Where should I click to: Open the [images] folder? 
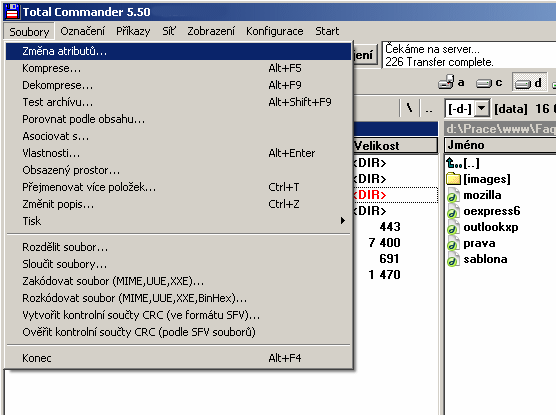pyautogui.click(x=478, y=179)
